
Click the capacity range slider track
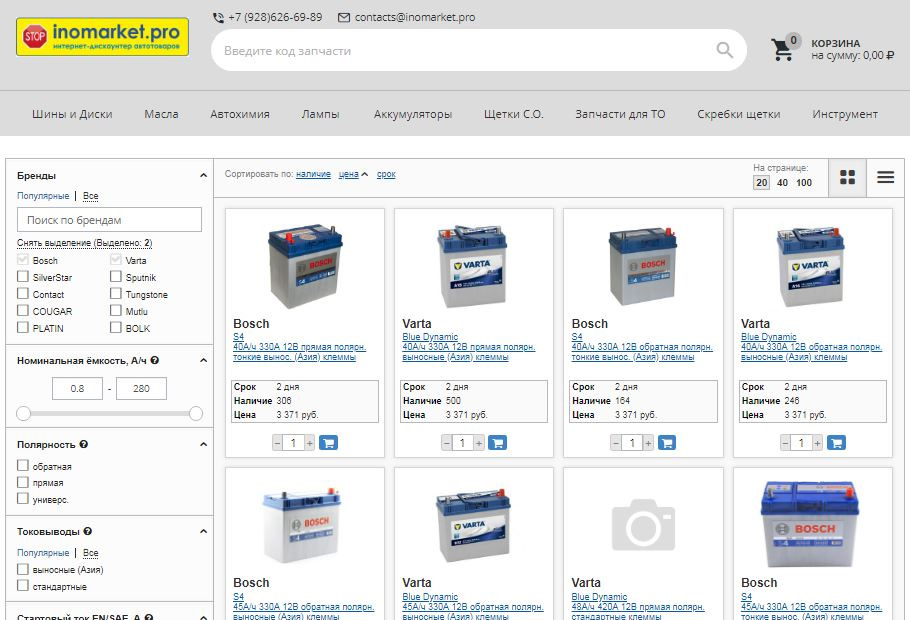click(x=110, y=413)
